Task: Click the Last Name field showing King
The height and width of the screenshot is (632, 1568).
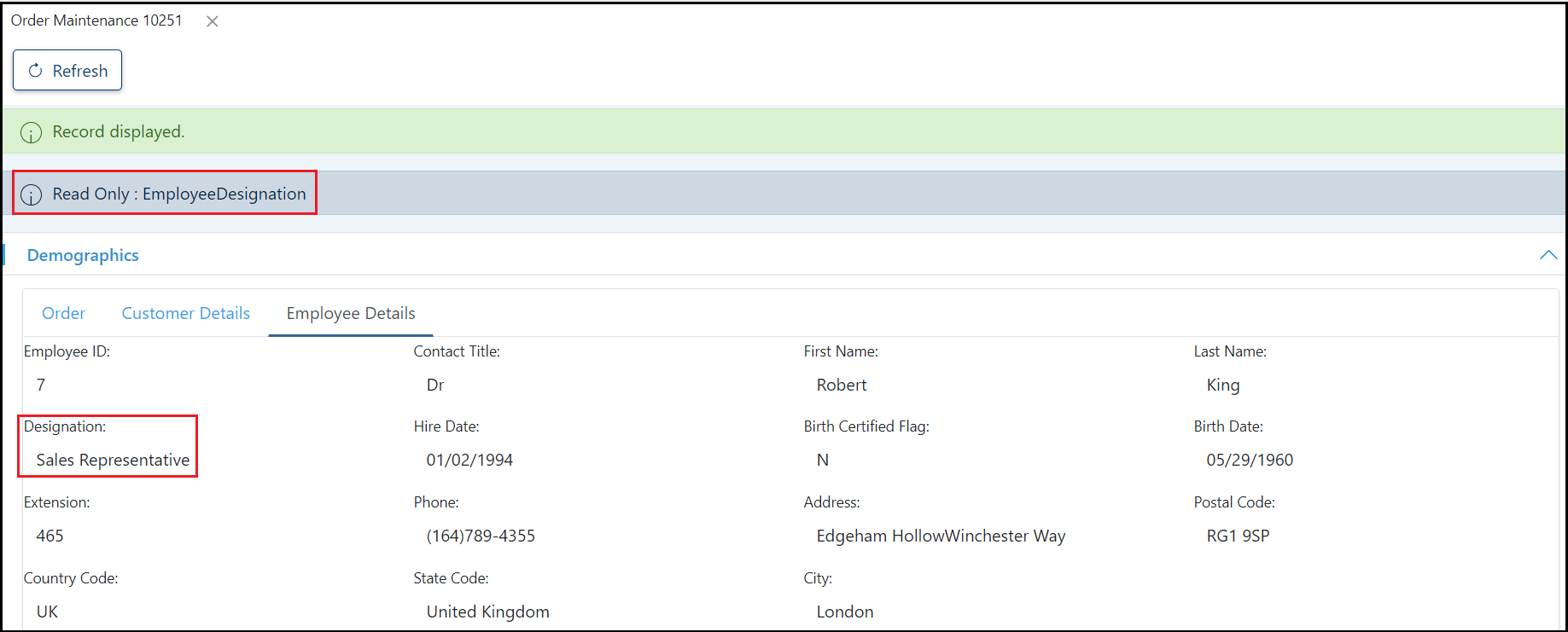Action: click(1222, 385)
